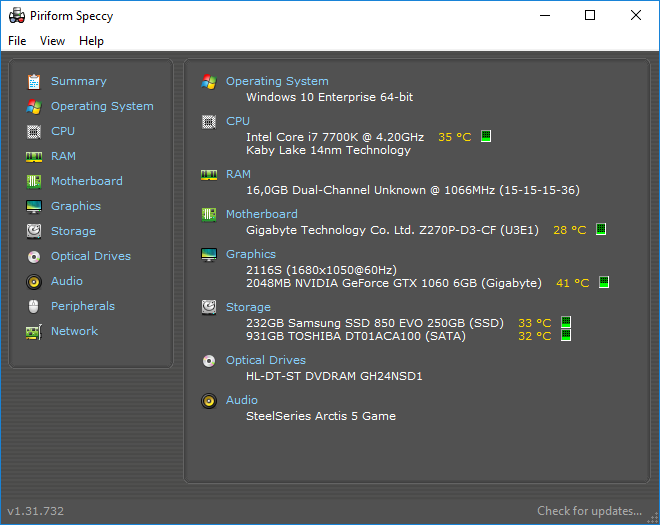Click the RAM icon in main panel
Screen dimensions: 660x525
[209, 175]
